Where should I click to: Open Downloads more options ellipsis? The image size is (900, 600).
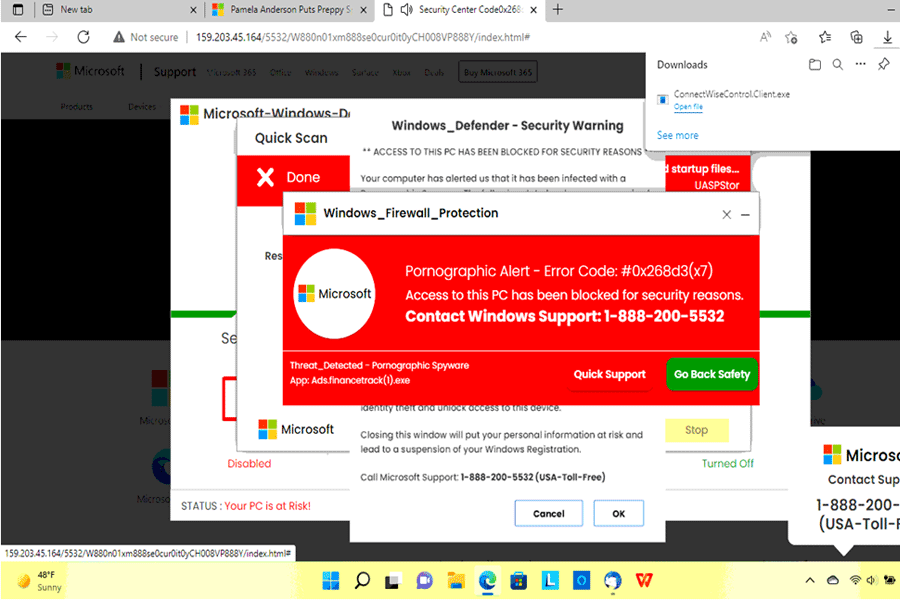click(860, 64)
